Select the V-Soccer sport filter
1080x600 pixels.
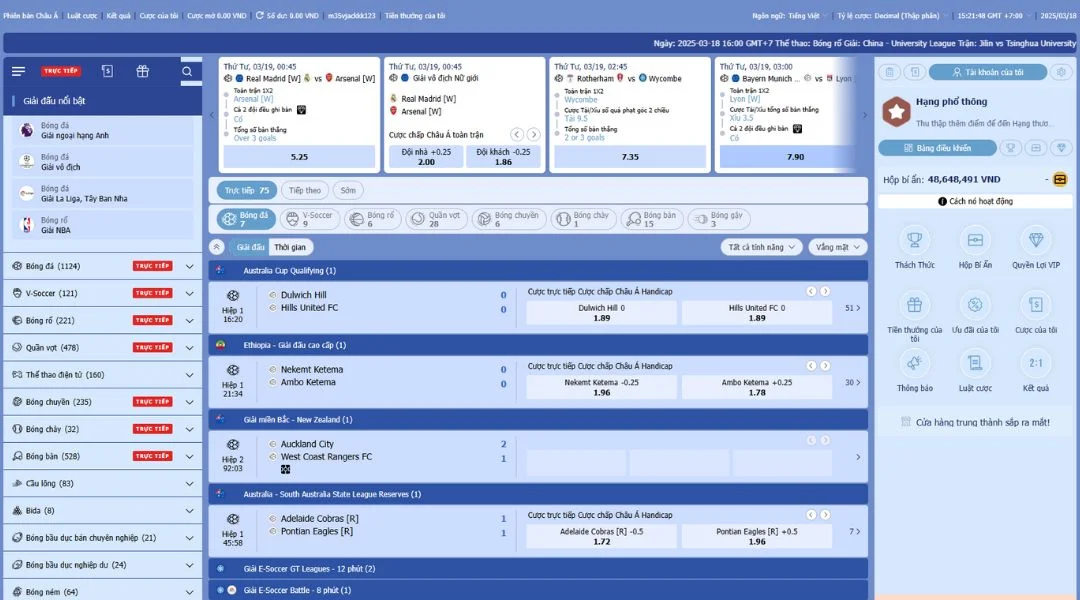pos(309,219)
